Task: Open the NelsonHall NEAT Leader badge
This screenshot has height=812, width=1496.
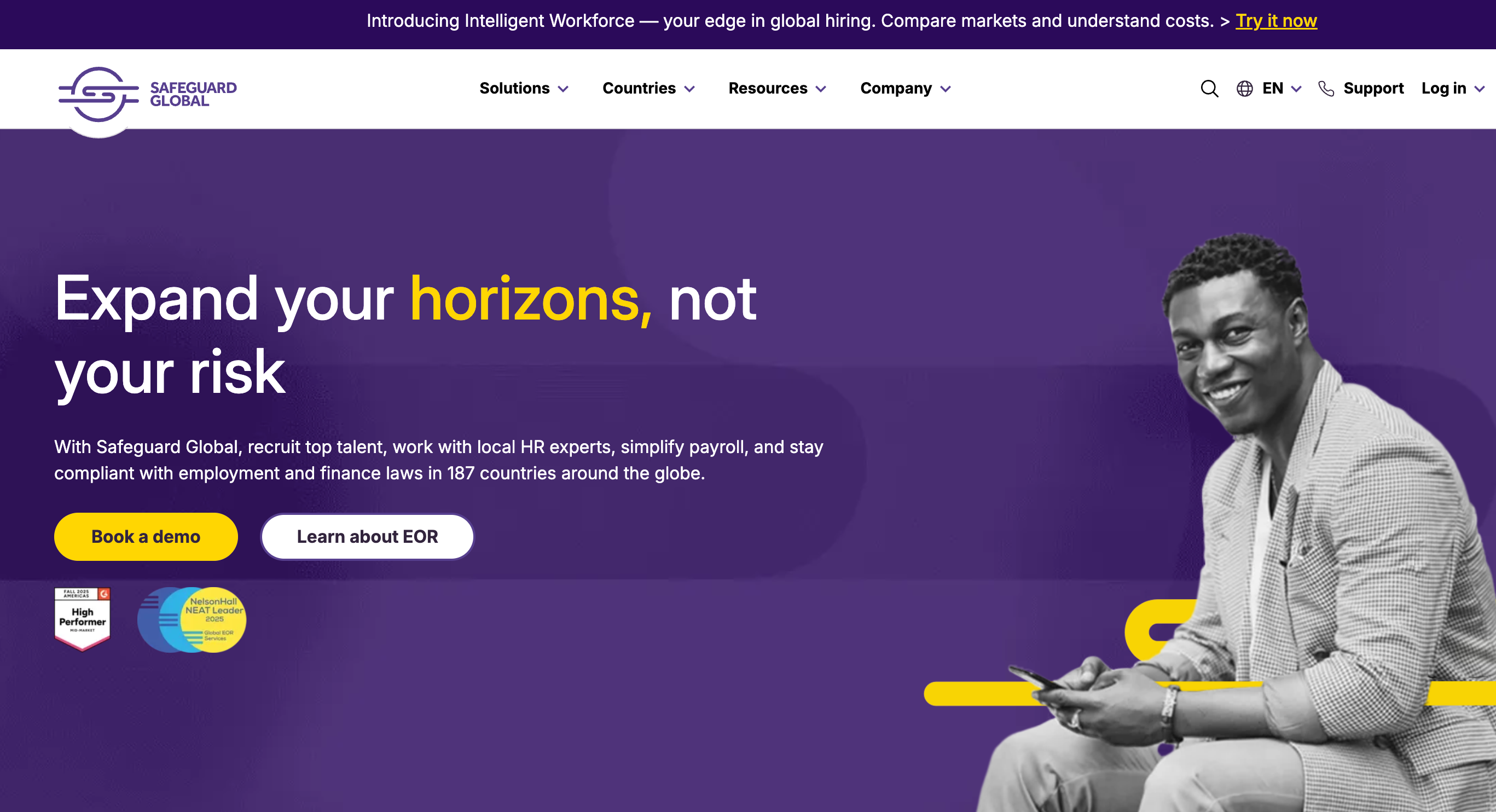Action: point(192,620)
